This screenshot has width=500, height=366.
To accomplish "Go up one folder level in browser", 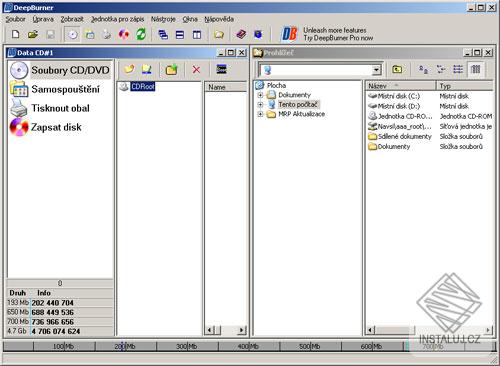I will coord(397,69).
